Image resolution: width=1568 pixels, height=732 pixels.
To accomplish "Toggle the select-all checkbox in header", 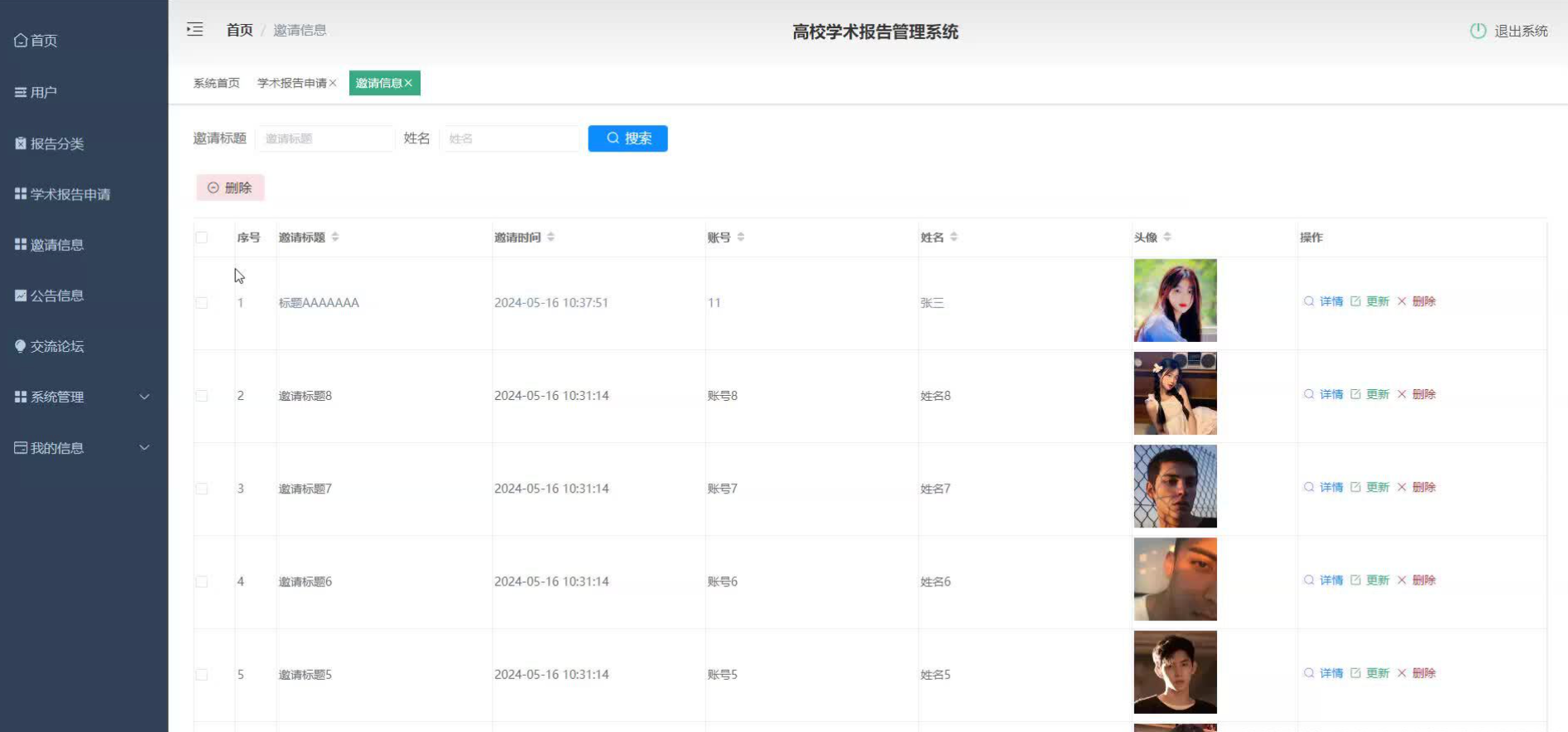I will pyautogui.click(x=202, y=238).
